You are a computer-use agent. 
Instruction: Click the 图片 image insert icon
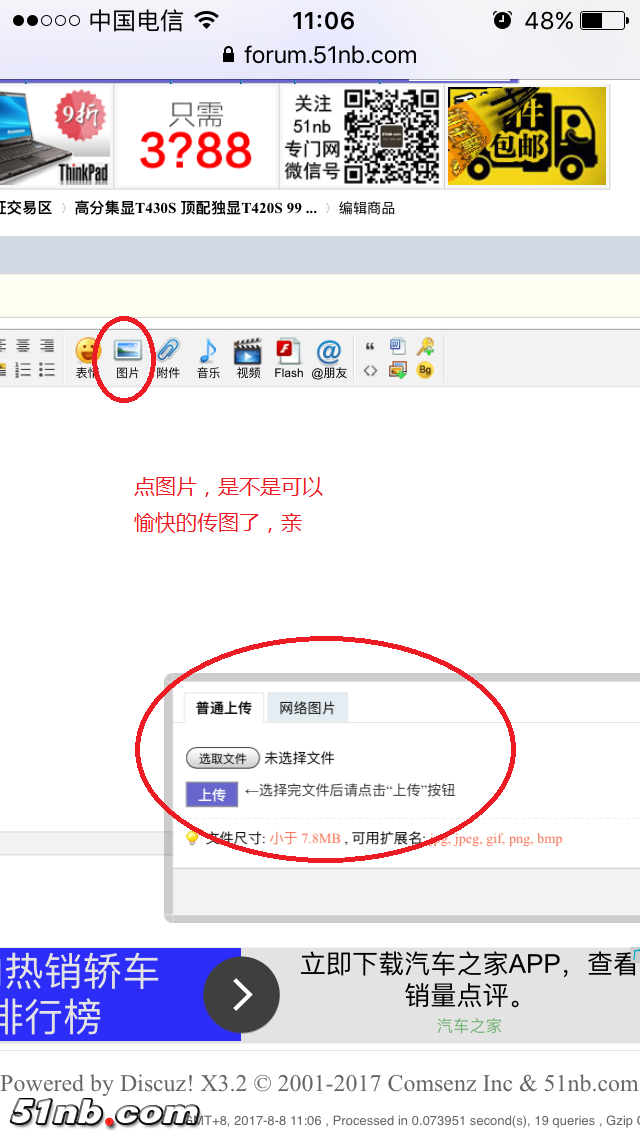(x=127, y=357)
